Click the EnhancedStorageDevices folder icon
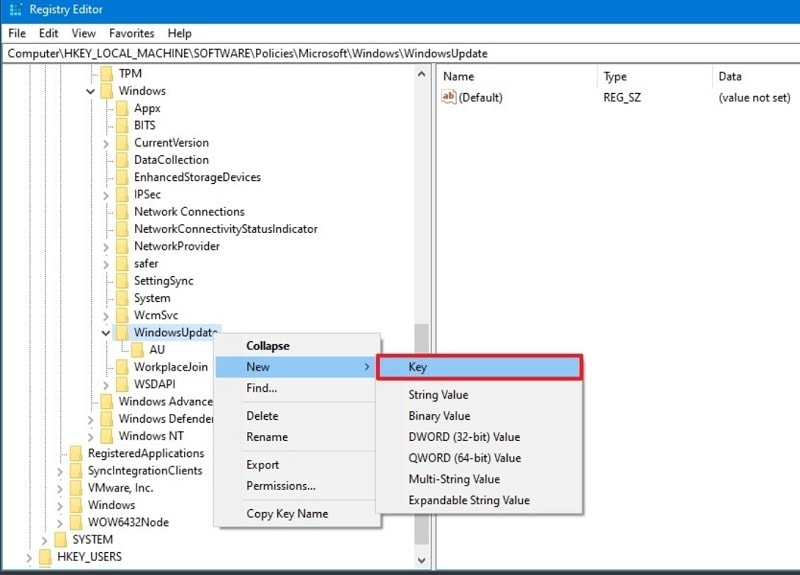Viewport: 800px width, 575px height. coord(122,177)
